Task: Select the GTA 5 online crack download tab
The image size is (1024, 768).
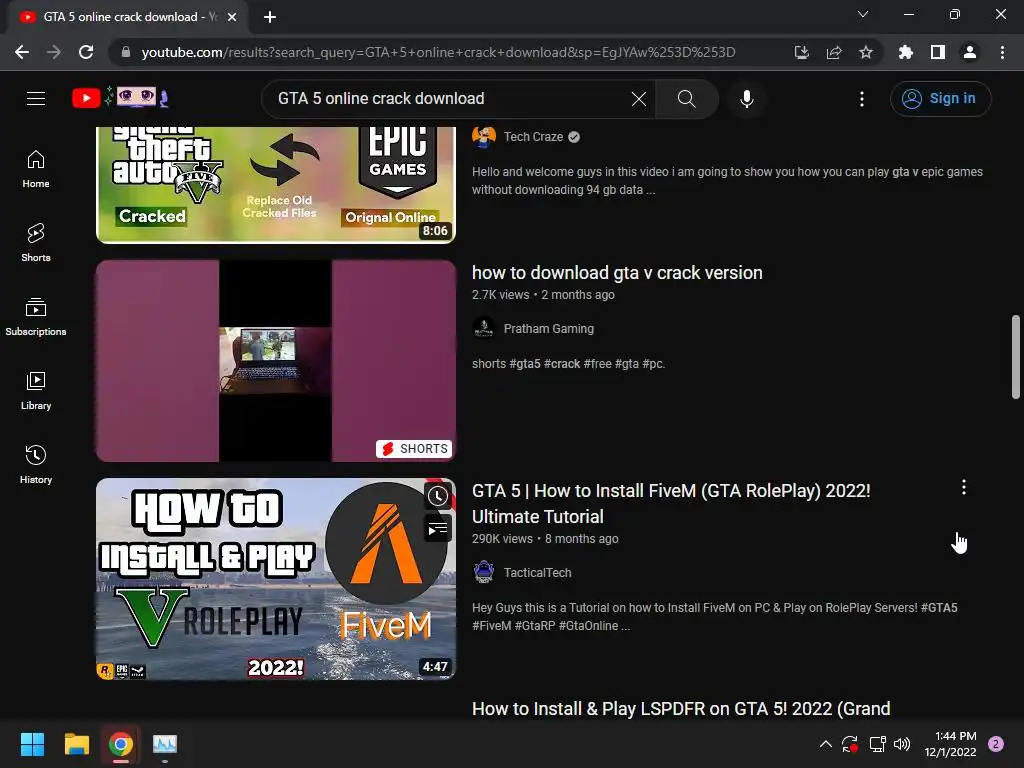Action: click(x=128, y=17)
